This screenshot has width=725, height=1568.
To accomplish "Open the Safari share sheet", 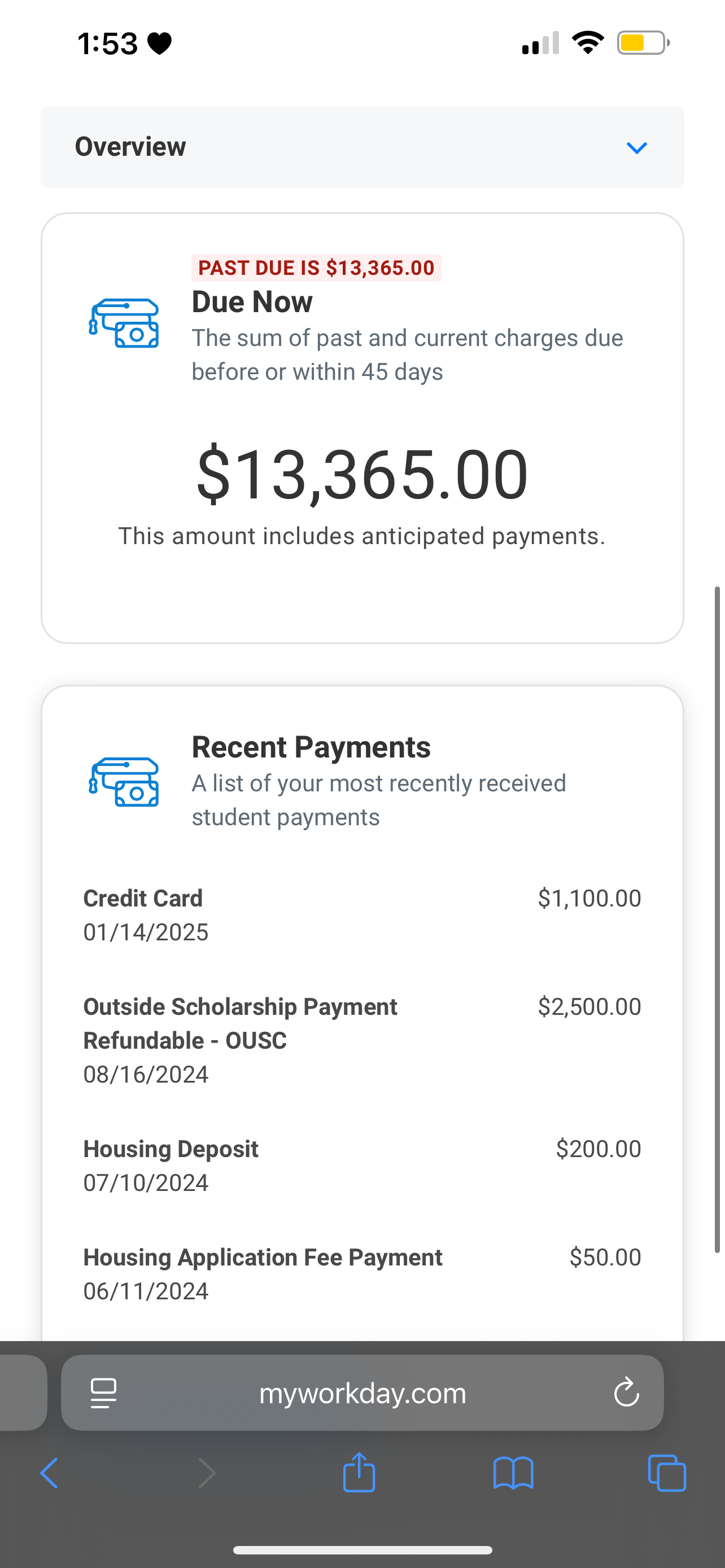I will point(359,1473).
